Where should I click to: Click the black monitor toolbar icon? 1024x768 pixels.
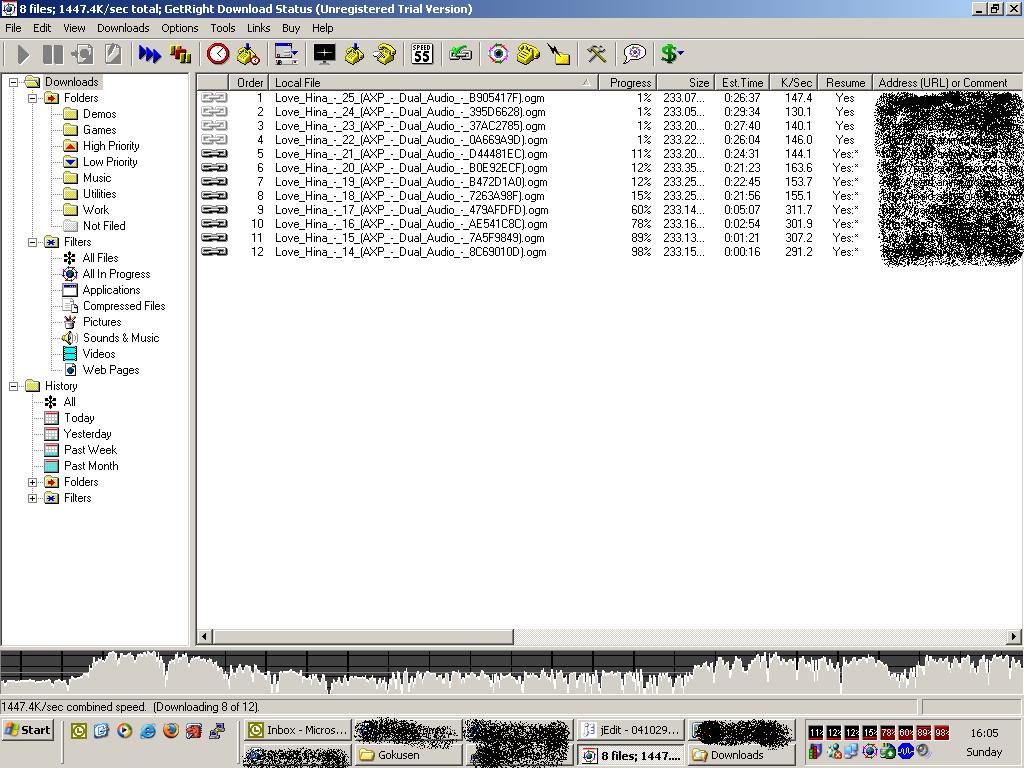(324, 54)
